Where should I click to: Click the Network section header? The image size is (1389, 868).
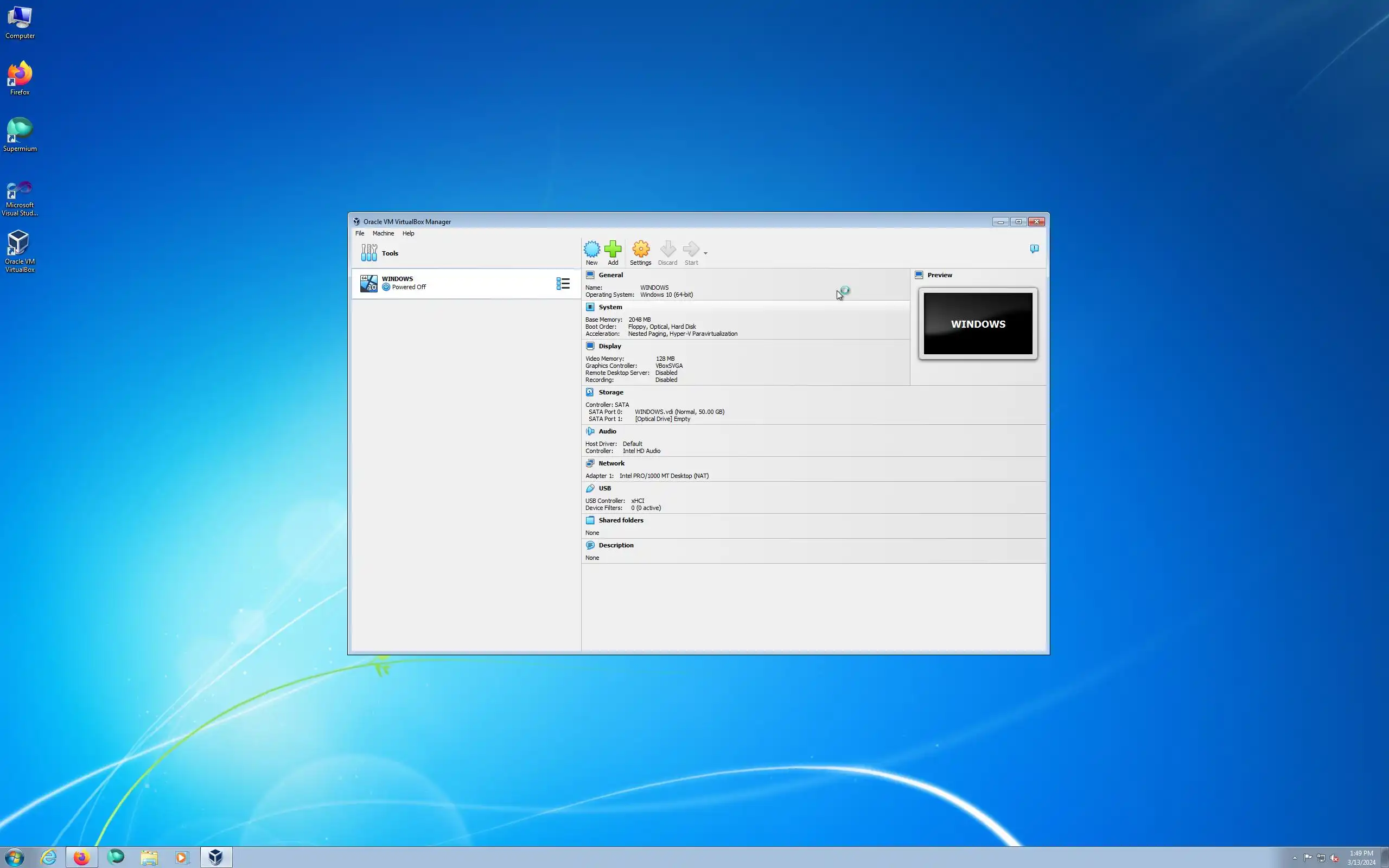tap(611, 463)
